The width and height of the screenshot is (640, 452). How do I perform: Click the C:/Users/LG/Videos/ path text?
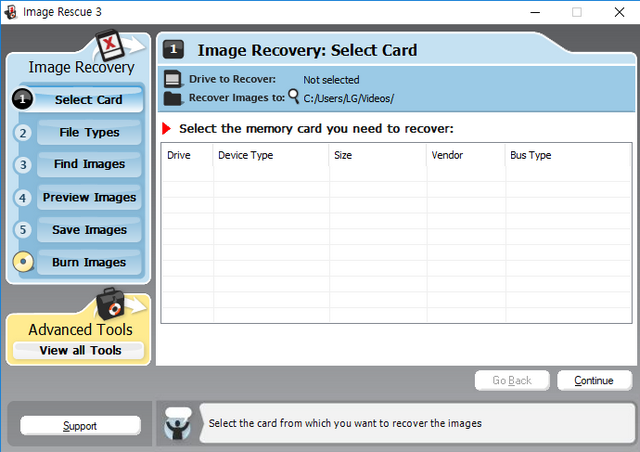pos(349,98)
